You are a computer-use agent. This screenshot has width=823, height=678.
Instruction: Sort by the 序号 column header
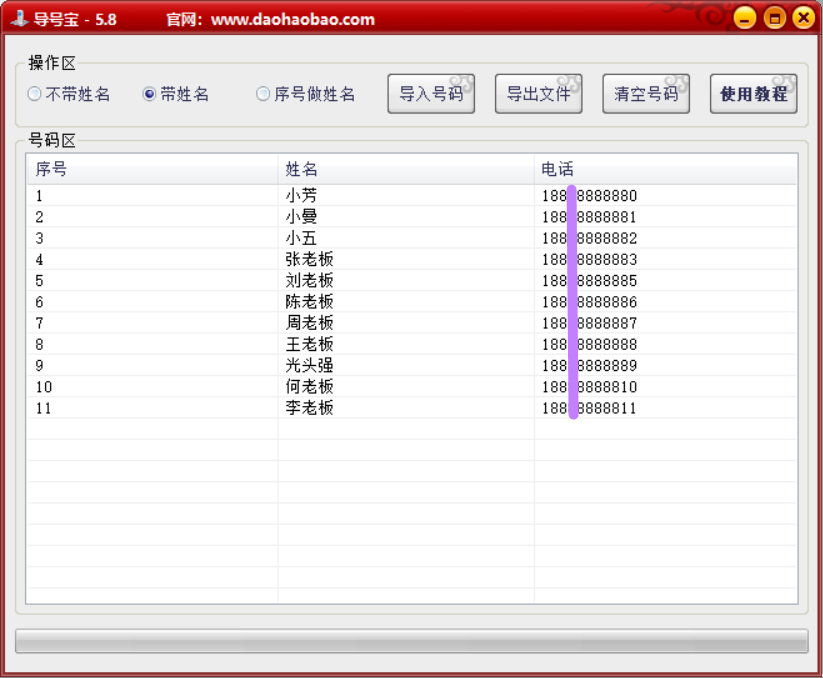[x=151, y=170]
